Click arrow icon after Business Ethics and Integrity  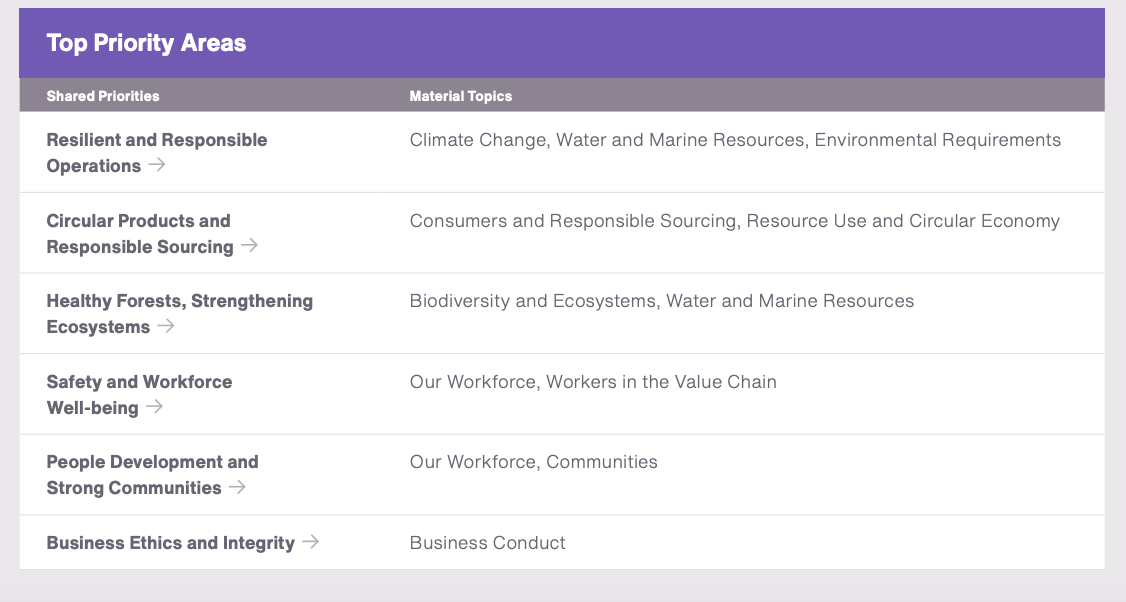point(310,542)
